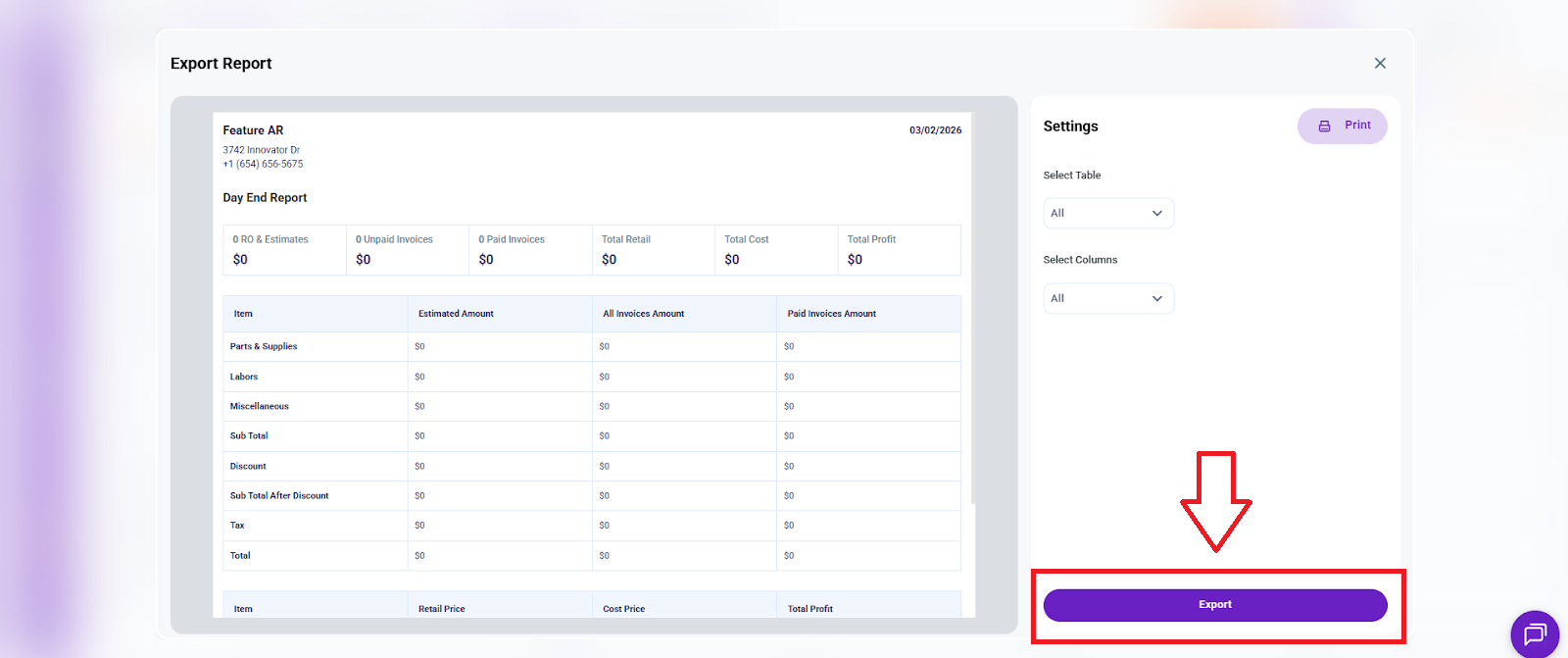Click the Total Profit summary card

[x=898, y=250]
